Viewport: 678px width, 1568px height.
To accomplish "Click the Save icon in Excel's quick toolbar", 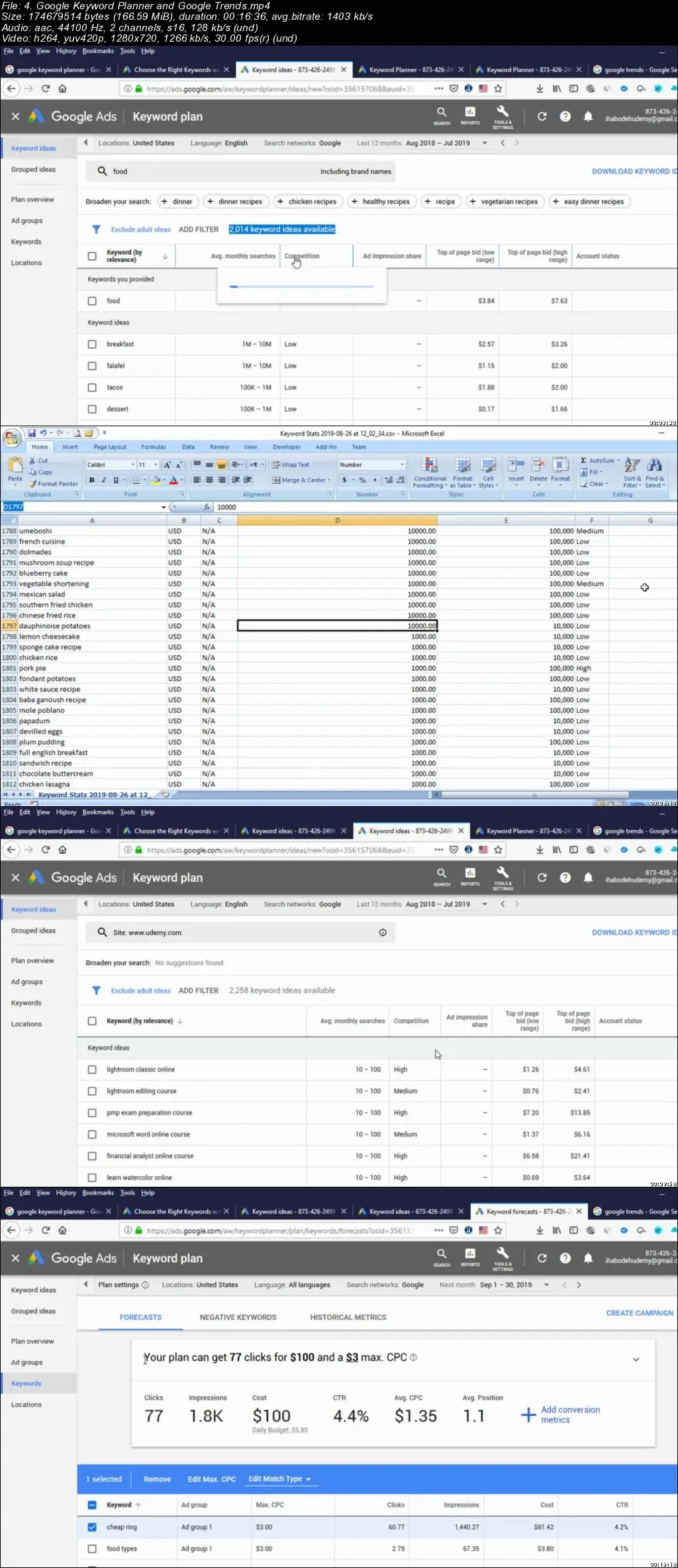I will [31, 434].
